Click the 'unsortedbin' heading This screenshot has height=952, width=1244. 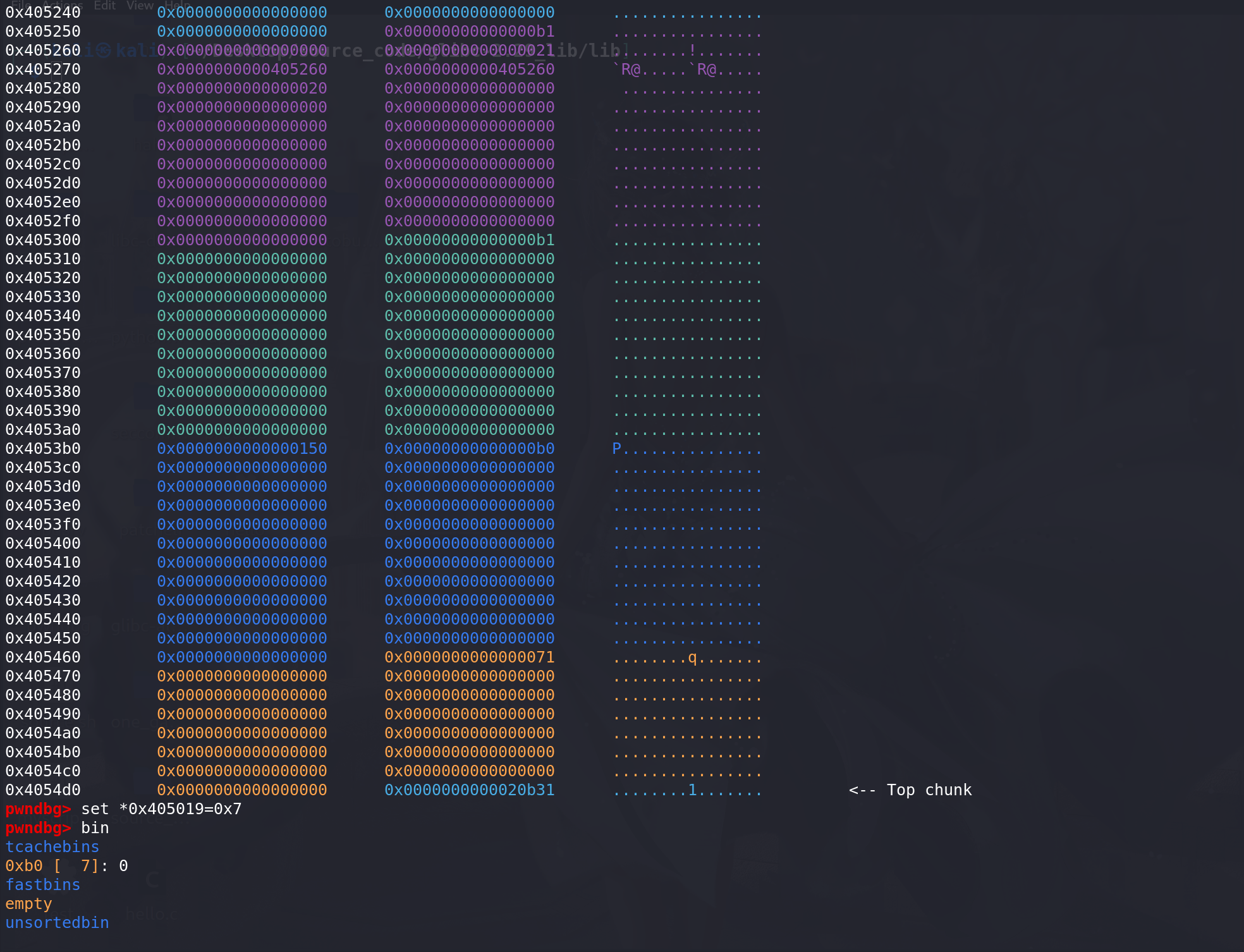click(57, 922)
